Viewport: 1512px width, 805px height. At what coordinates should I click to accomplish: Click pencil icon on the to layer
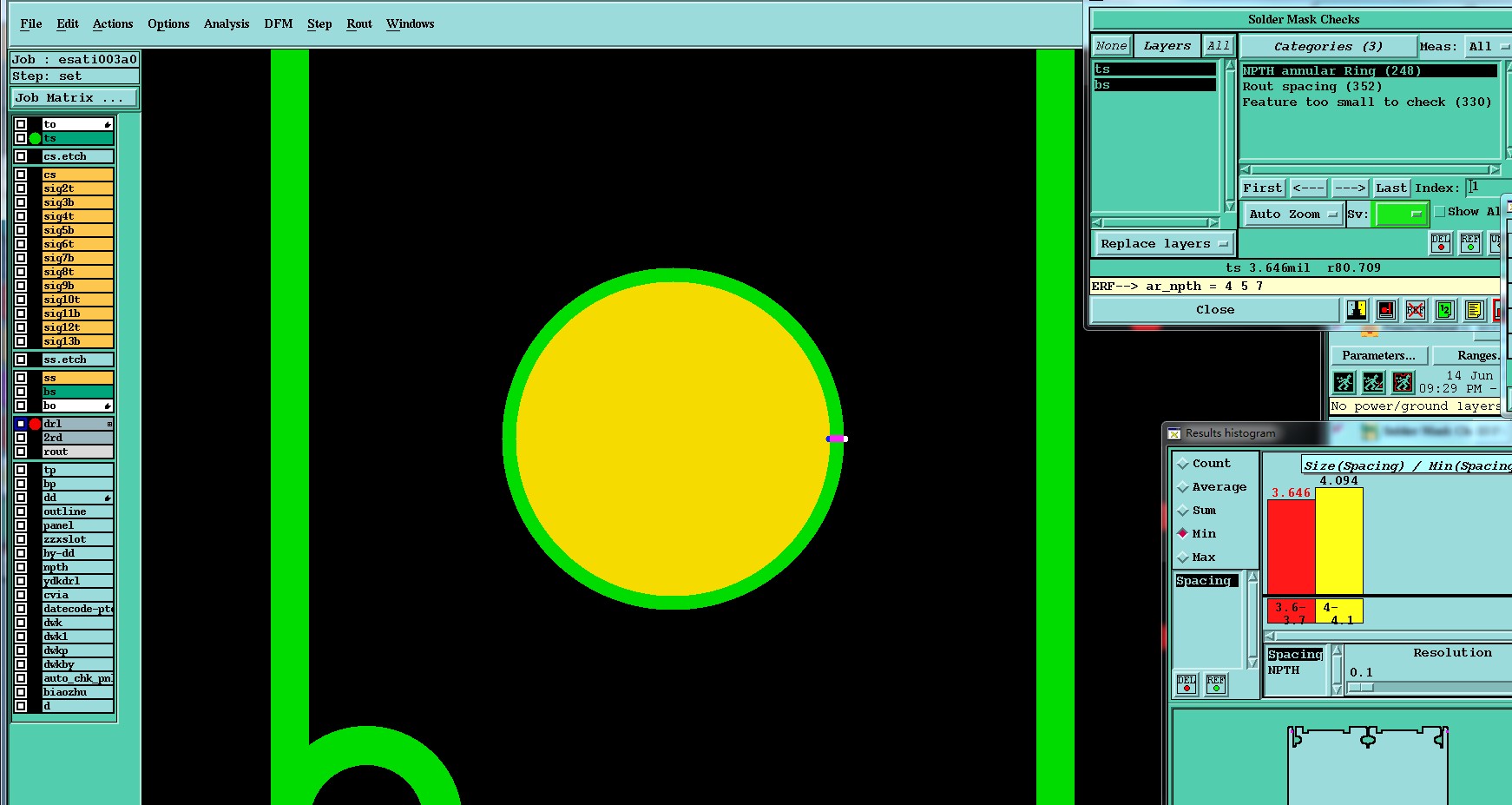[108, 124]
